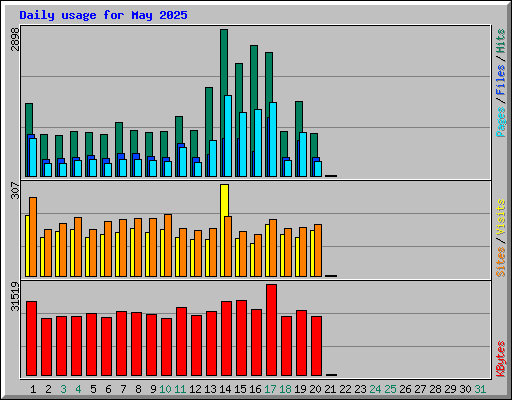Viewport: 512px width, 400px height.
Task: Select day 21 on the date axis
Action: click(330, 389)
